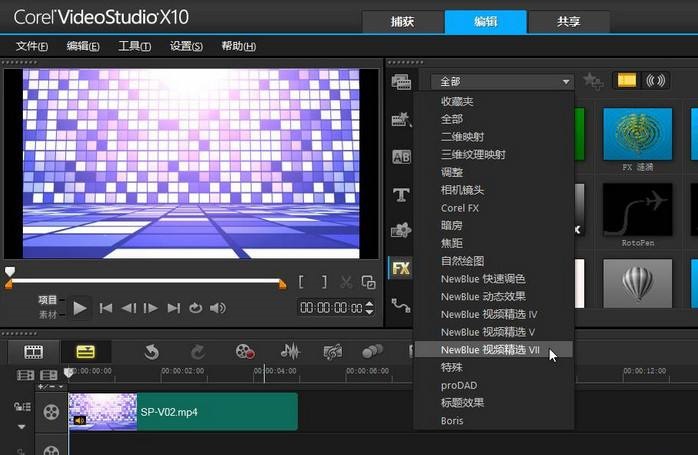Click the Split clip scissors icon
The image size is (698, 455).
(x=346, y=283)
